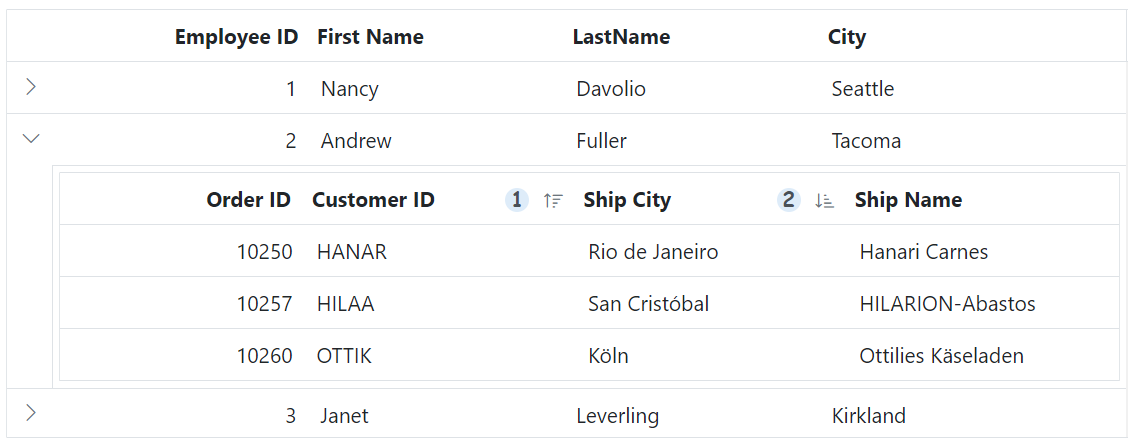The image size is (1128, 441).
Task: Sort by First Name column header
Action: 370,37
